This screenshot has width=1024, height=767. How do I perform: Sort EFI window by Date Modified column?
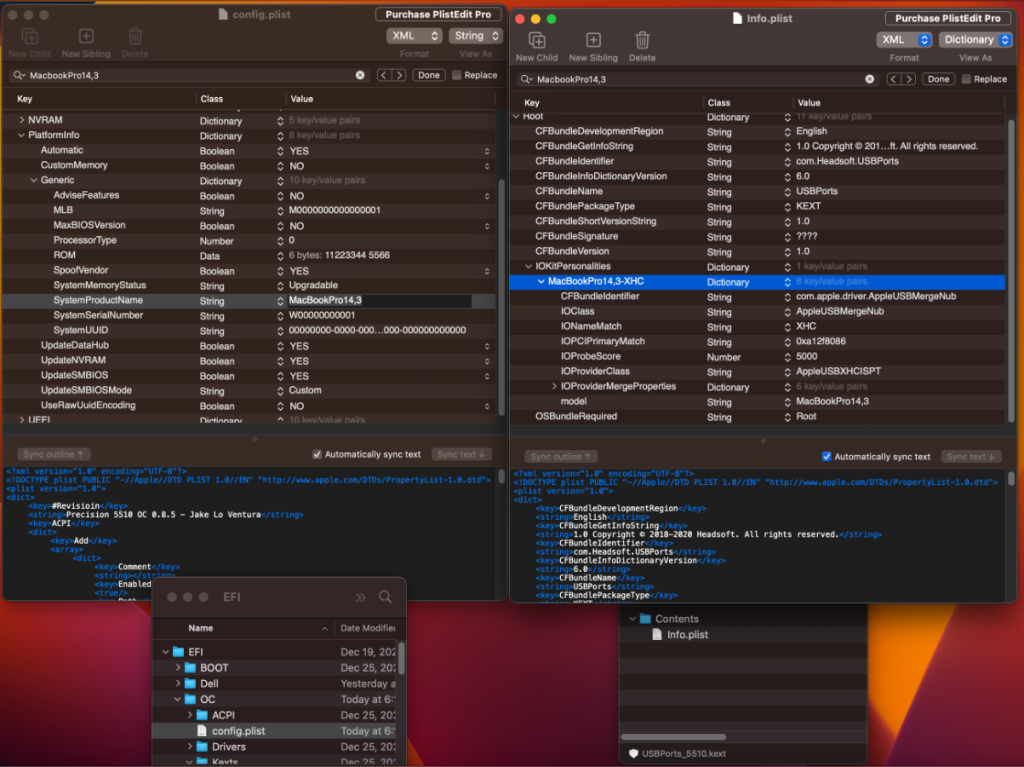[x=368, y=628]
